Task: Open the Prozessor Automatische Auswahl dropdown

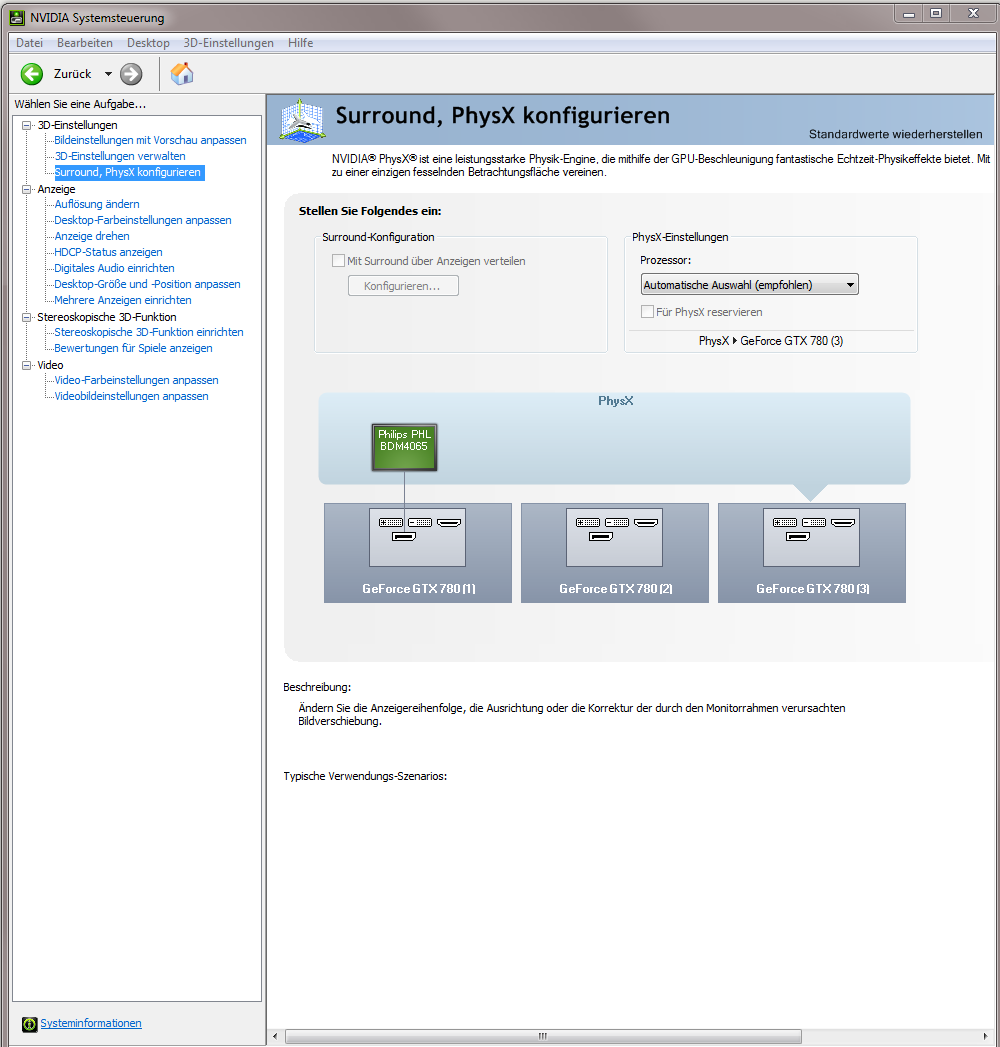Action: point(749,284)
